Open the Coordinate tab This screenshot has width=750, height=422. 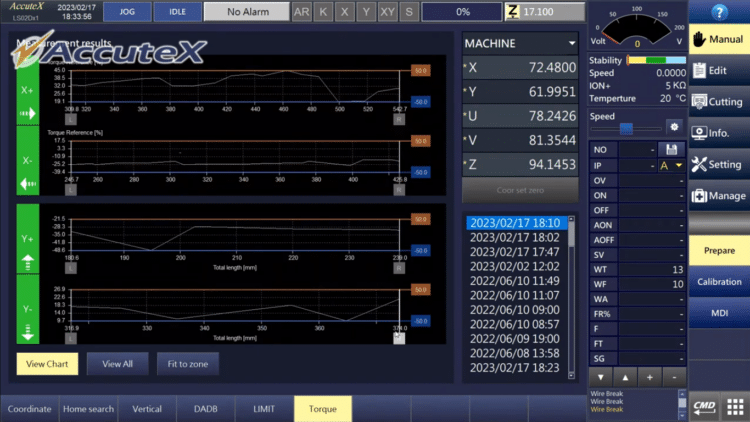pyautogui.click(x=29, y=409)
